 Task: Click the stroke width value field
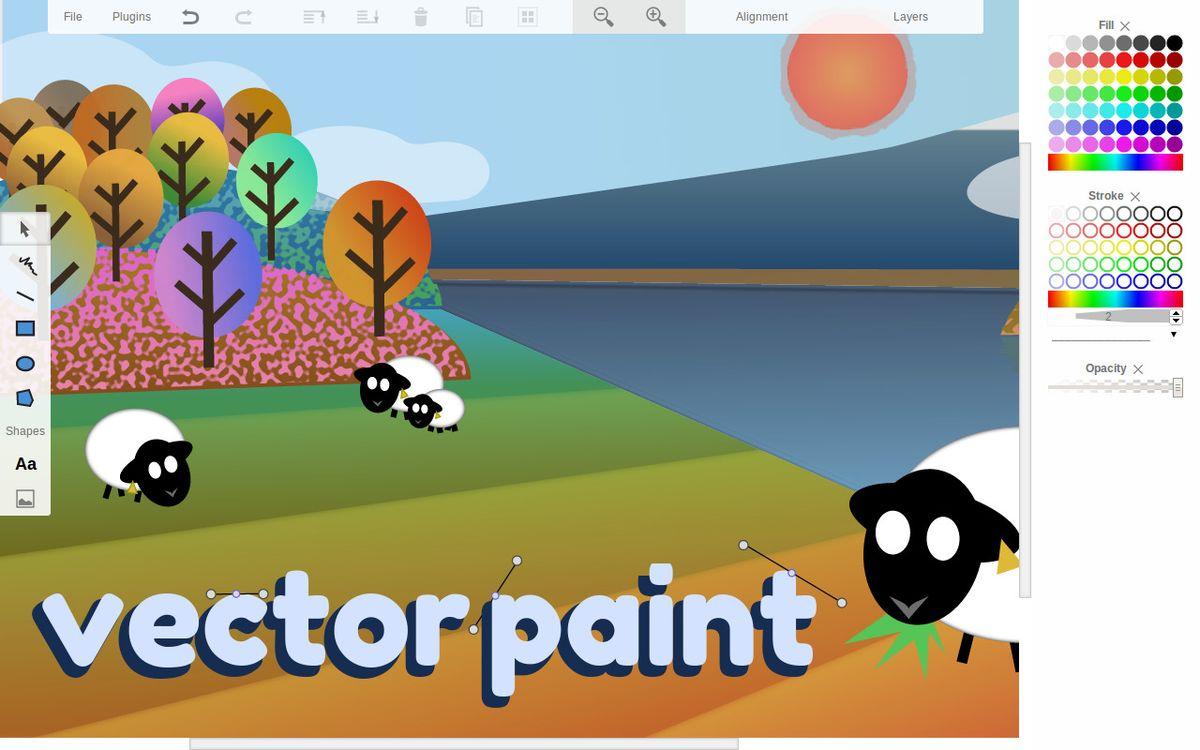(1109, 317)
